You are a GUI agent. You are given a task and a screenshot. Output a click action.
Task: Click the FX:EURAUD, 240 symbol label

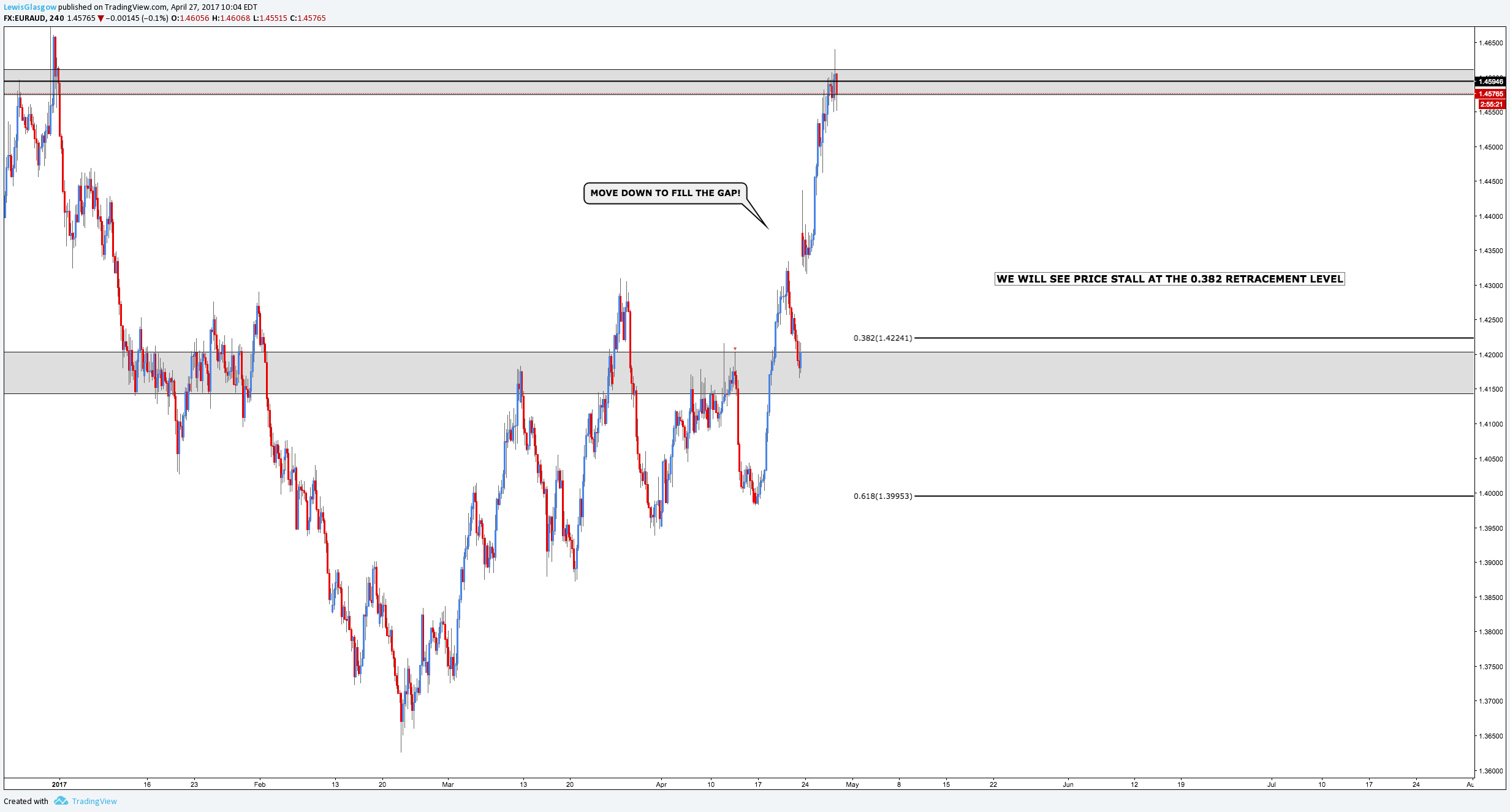coord(34,18)
